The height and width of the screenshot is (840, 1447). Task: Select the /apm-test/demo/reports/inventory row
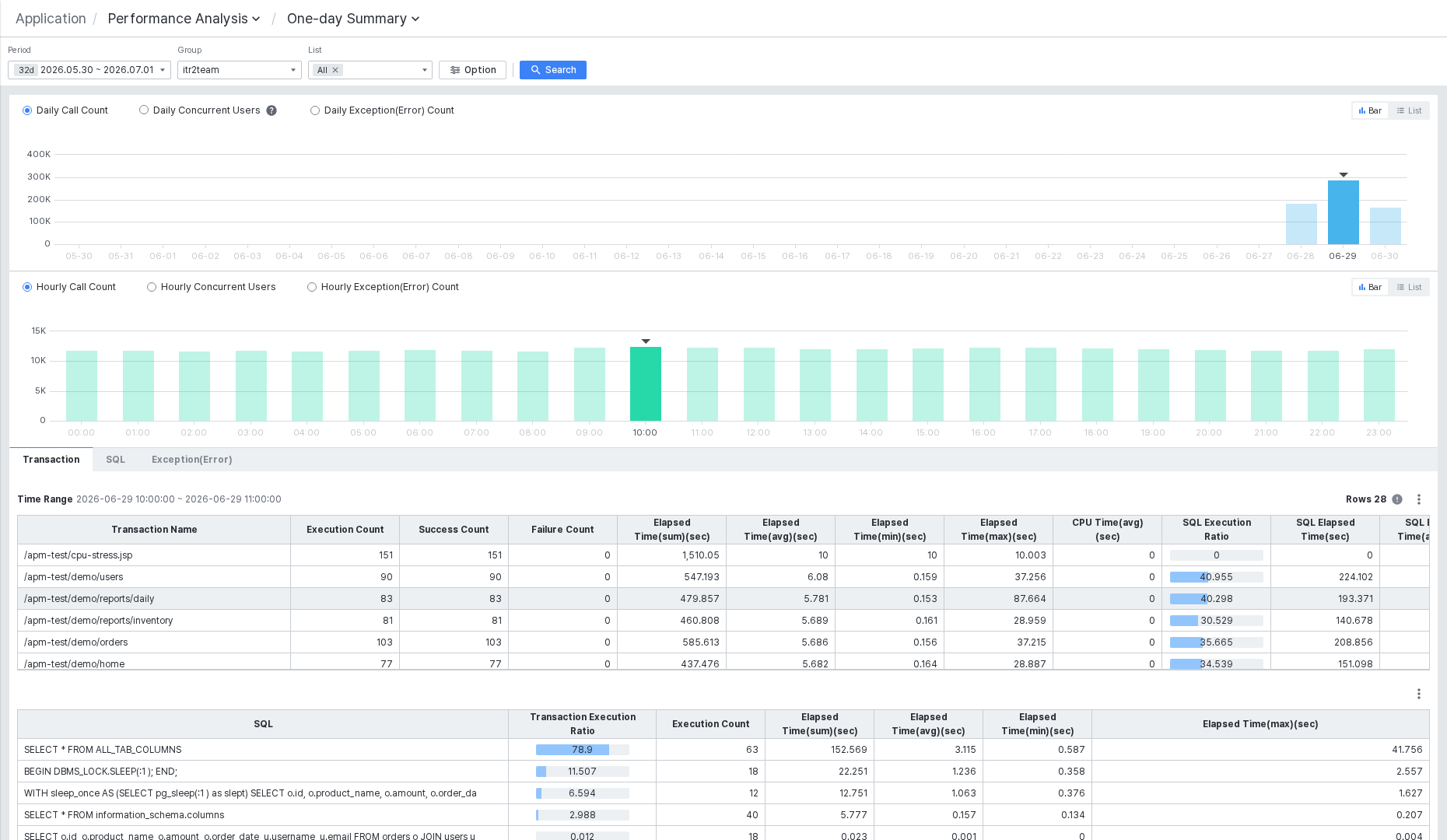click(723, 621)
